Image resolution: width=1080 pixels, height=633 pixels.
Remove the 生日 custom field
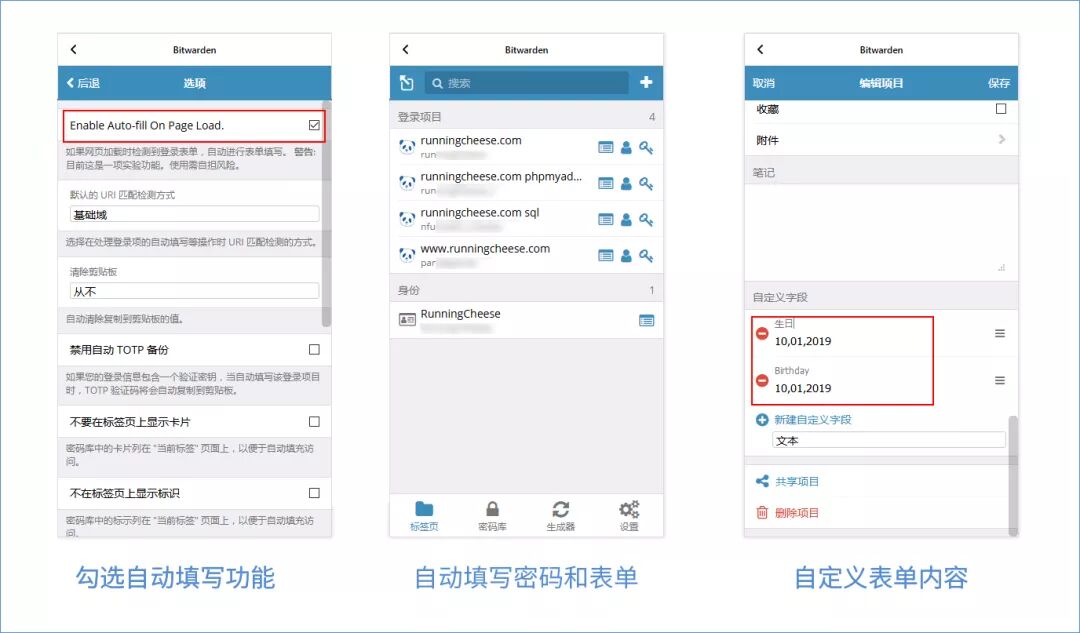click(x=762, y=333)
